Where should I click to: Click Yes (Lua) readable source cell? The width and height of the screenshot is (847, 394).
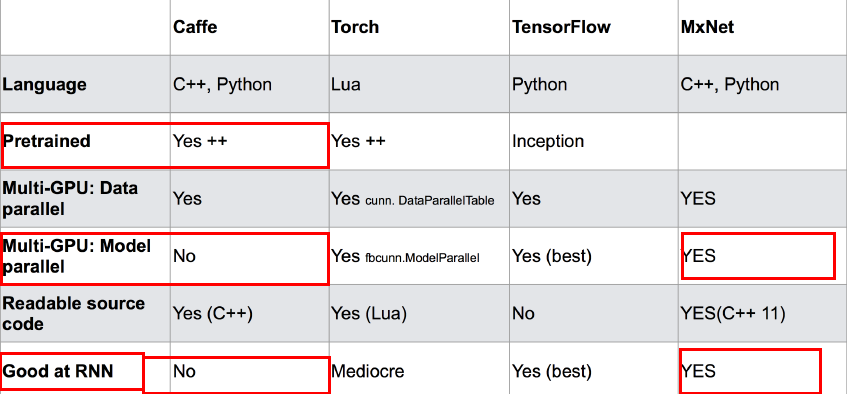pos(369,313)
